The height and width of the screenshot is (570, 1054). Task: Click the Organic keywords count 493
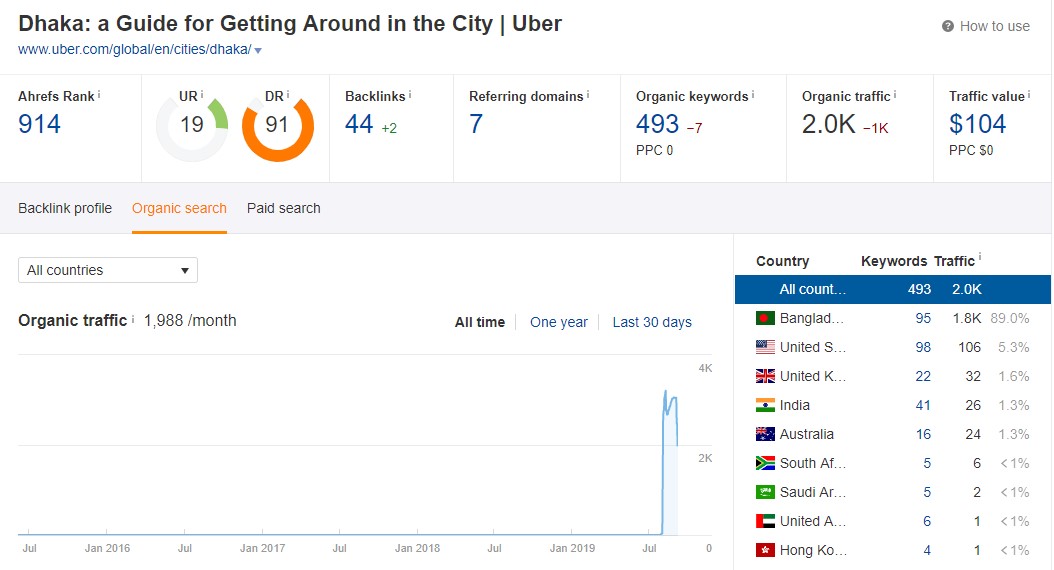click(x=657, y=124)
